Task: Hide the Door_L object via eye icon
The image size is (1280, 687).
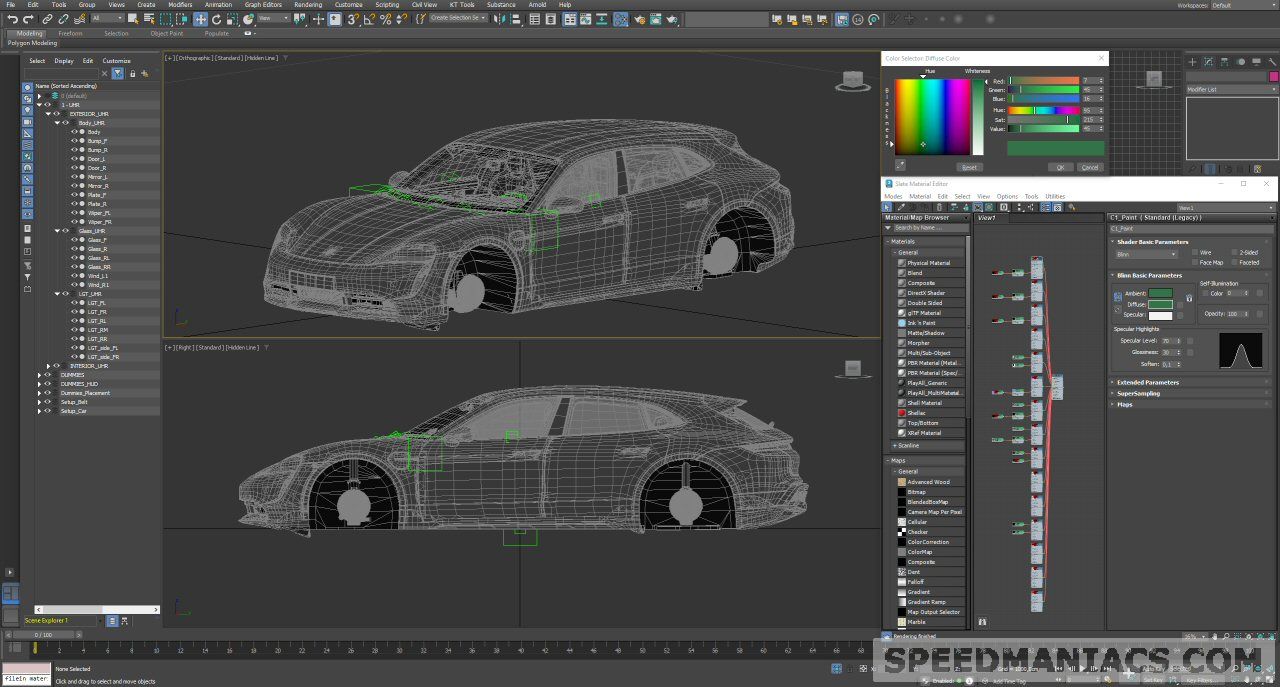Action: coord(74,159)
